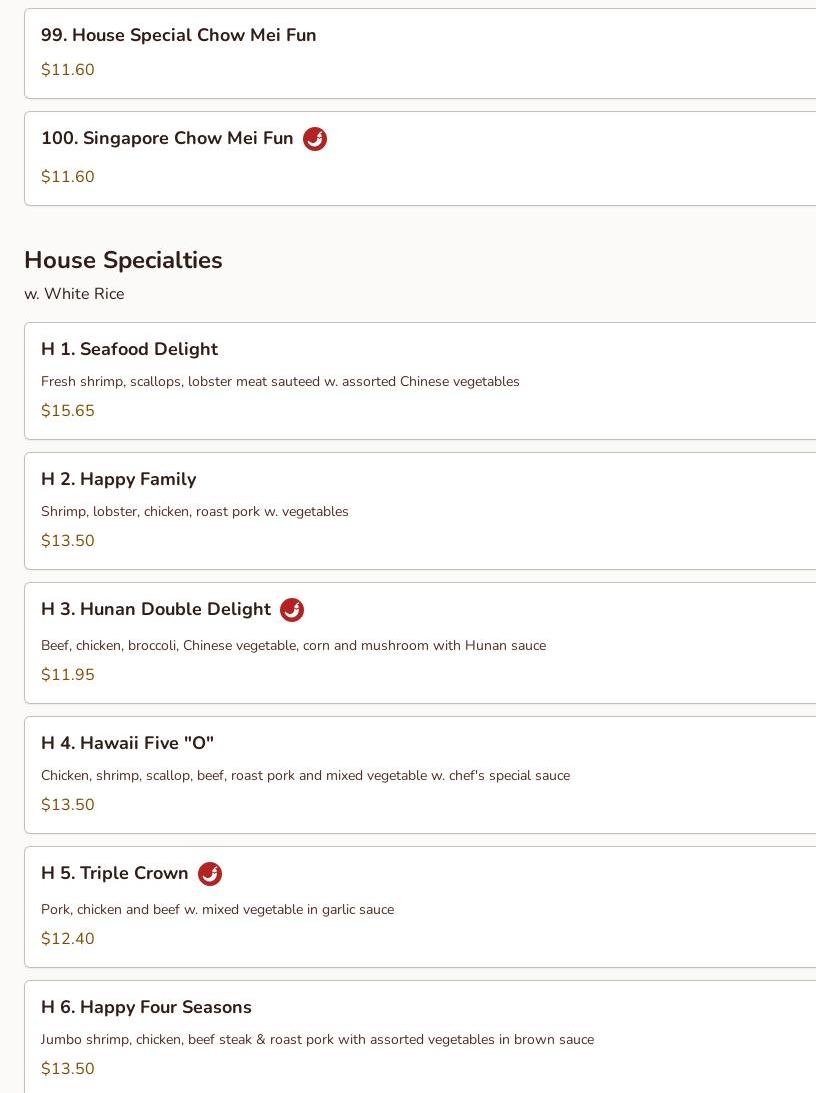Click the "w. White Rice" subtitle
The height and width of the screenshot is (1093, 816).
pos(74,294)
